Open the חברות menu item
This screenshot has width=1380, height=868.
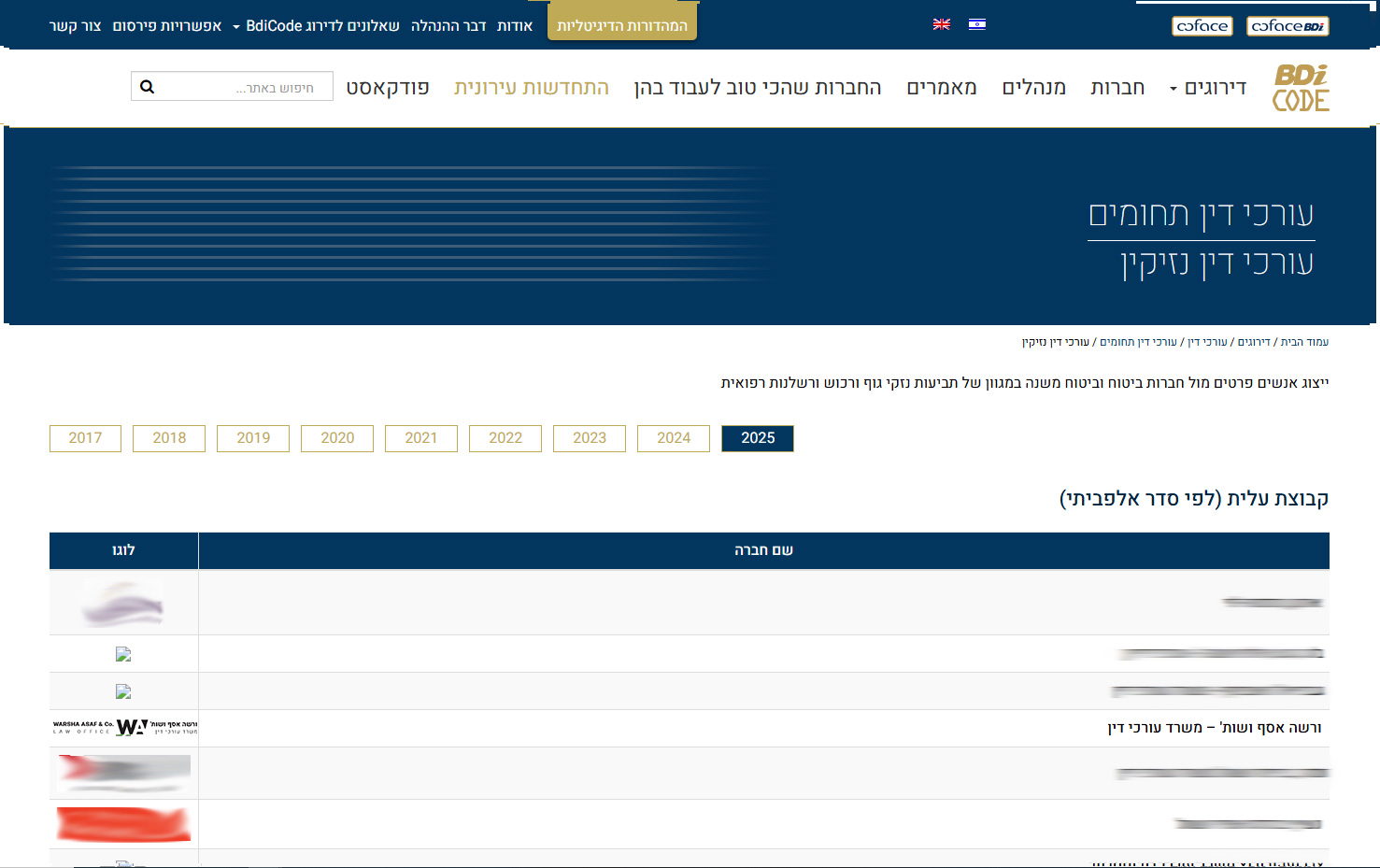click(x=1117, y=88)
